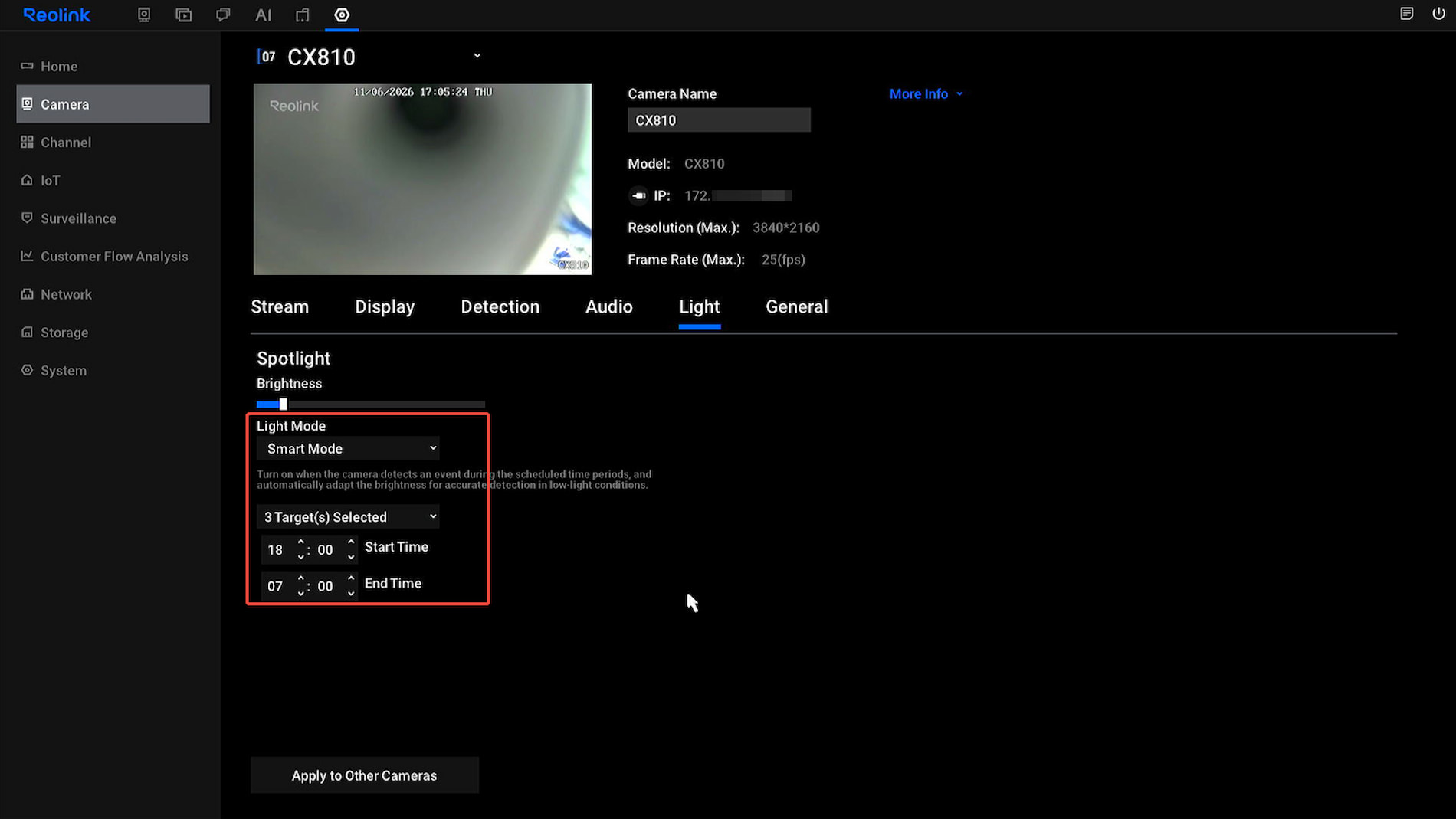Select the settings gear icon in top bar
Viewport: 1456px width, 819px height.
342,15
